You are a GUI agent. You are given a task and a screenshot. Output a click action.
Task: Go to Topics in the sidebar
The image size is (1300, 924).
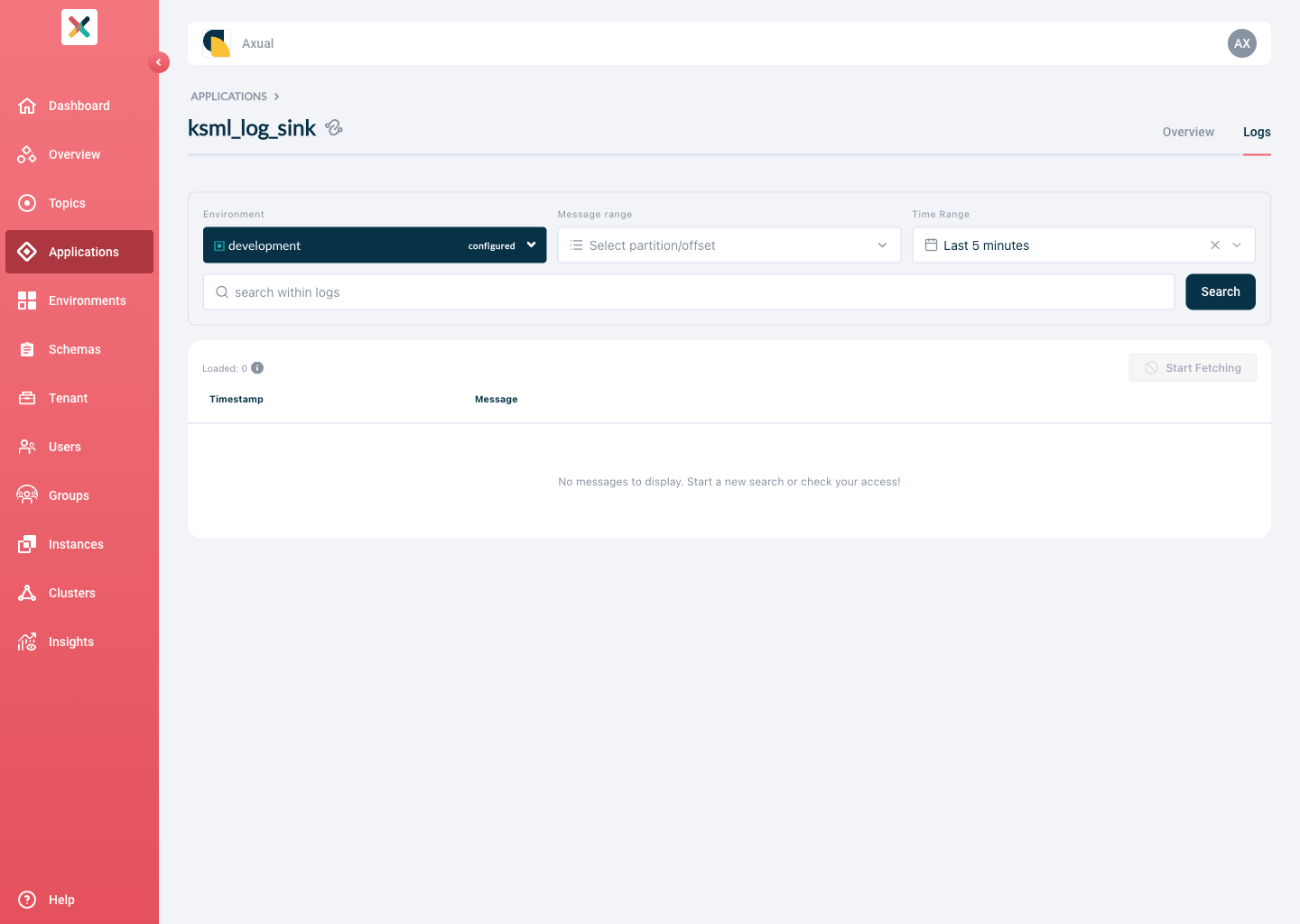tap(79, 203)
